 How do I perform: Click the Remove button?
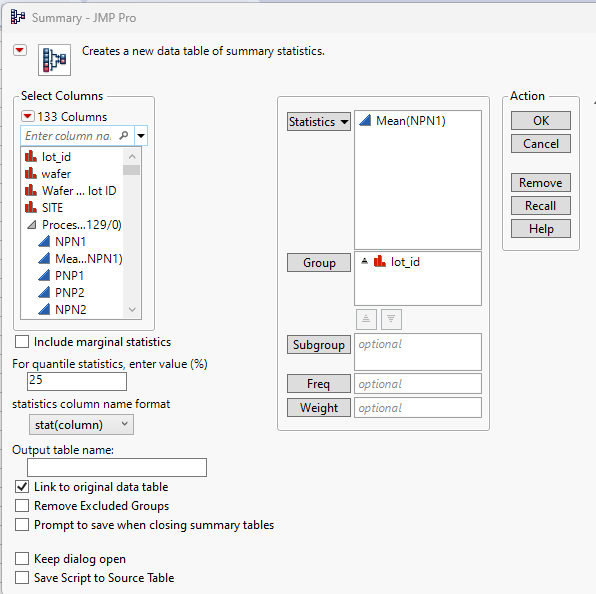541,183
